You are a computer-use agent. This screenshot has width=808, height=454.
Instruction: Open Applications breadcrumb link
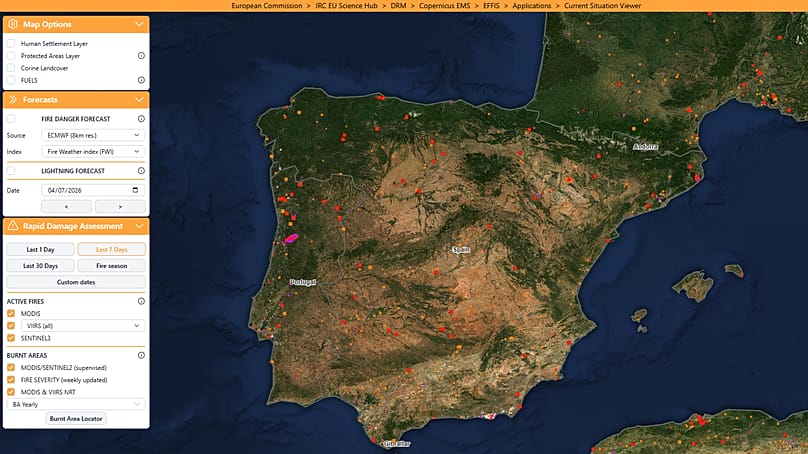(532, 6)
